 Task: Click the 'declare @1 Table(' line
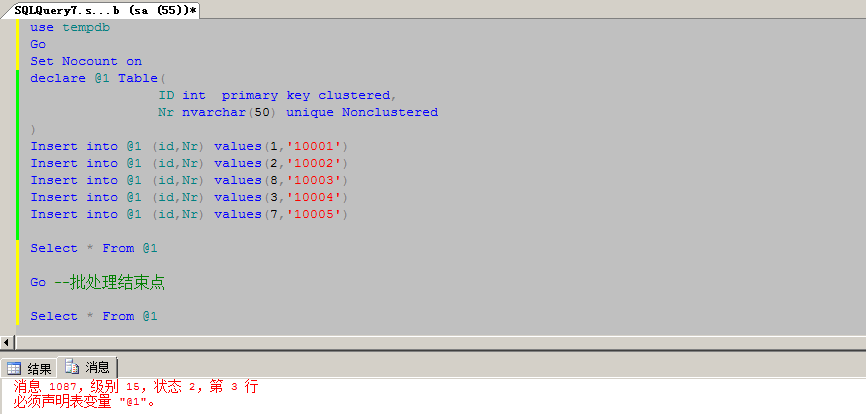pyautogui.click(x=98, y=78)
